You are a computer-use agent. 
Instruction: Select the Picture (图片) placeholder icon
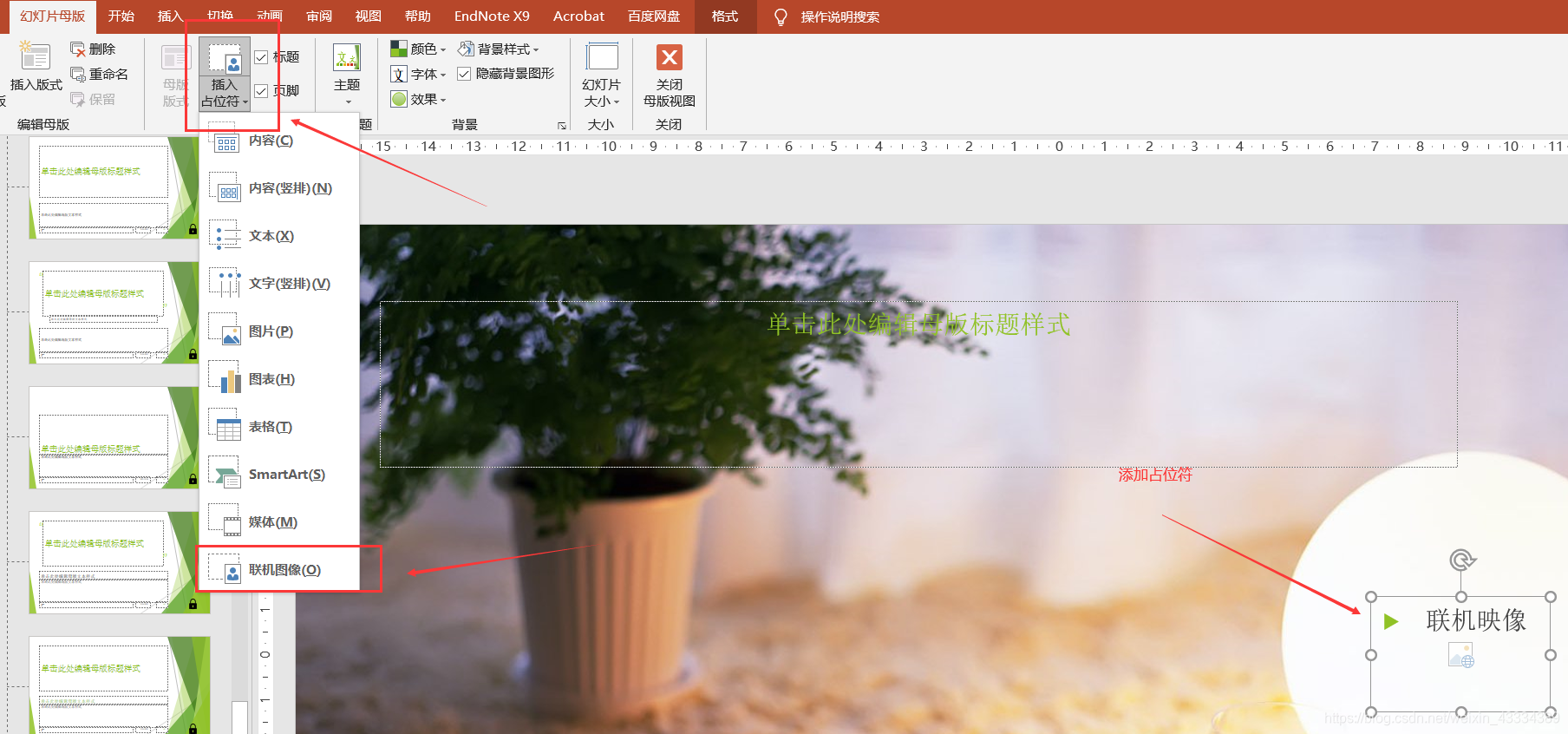pos(224,331)
